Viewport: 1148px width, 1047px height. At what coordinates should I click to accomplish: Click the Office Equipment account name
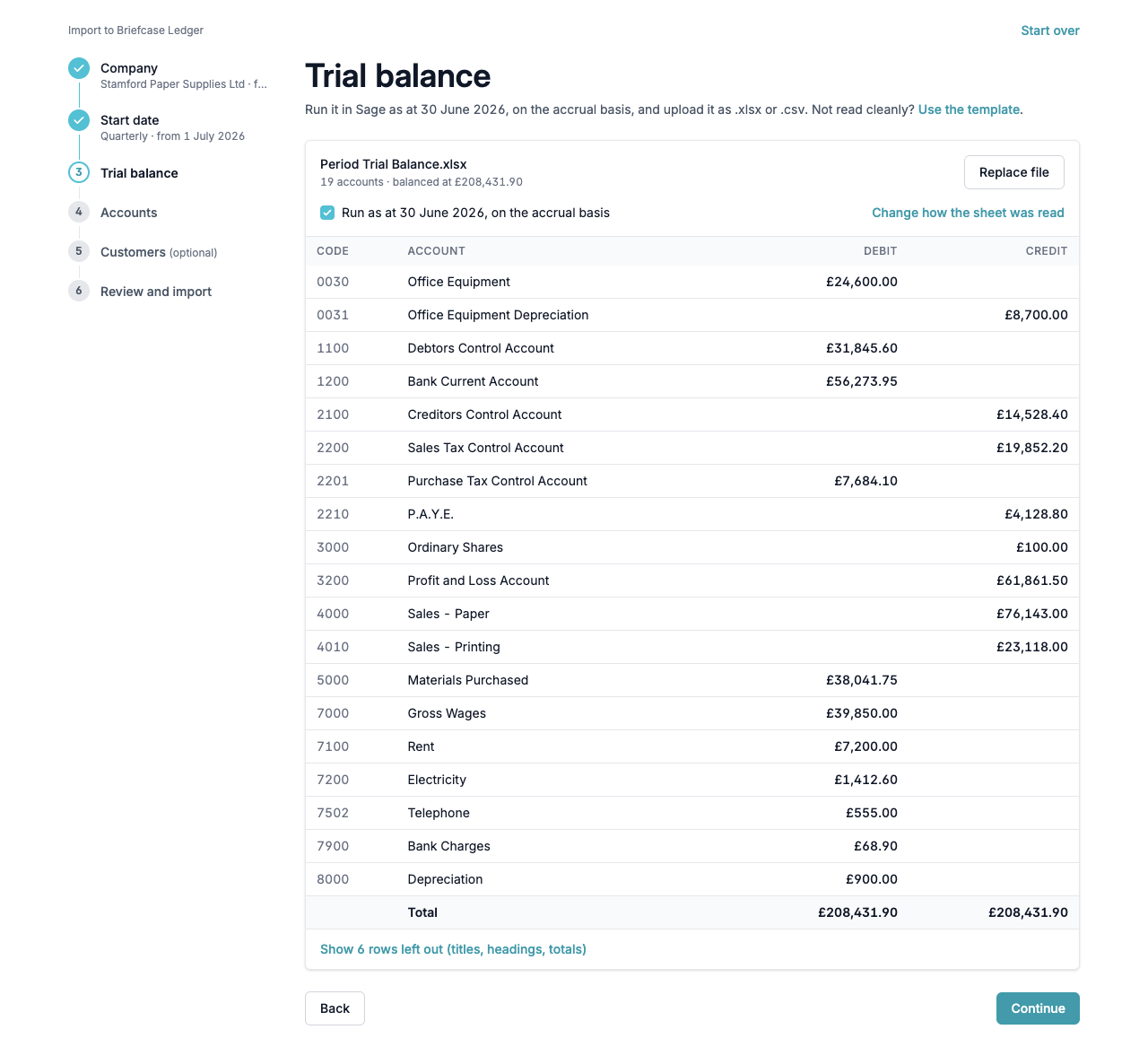458,282
